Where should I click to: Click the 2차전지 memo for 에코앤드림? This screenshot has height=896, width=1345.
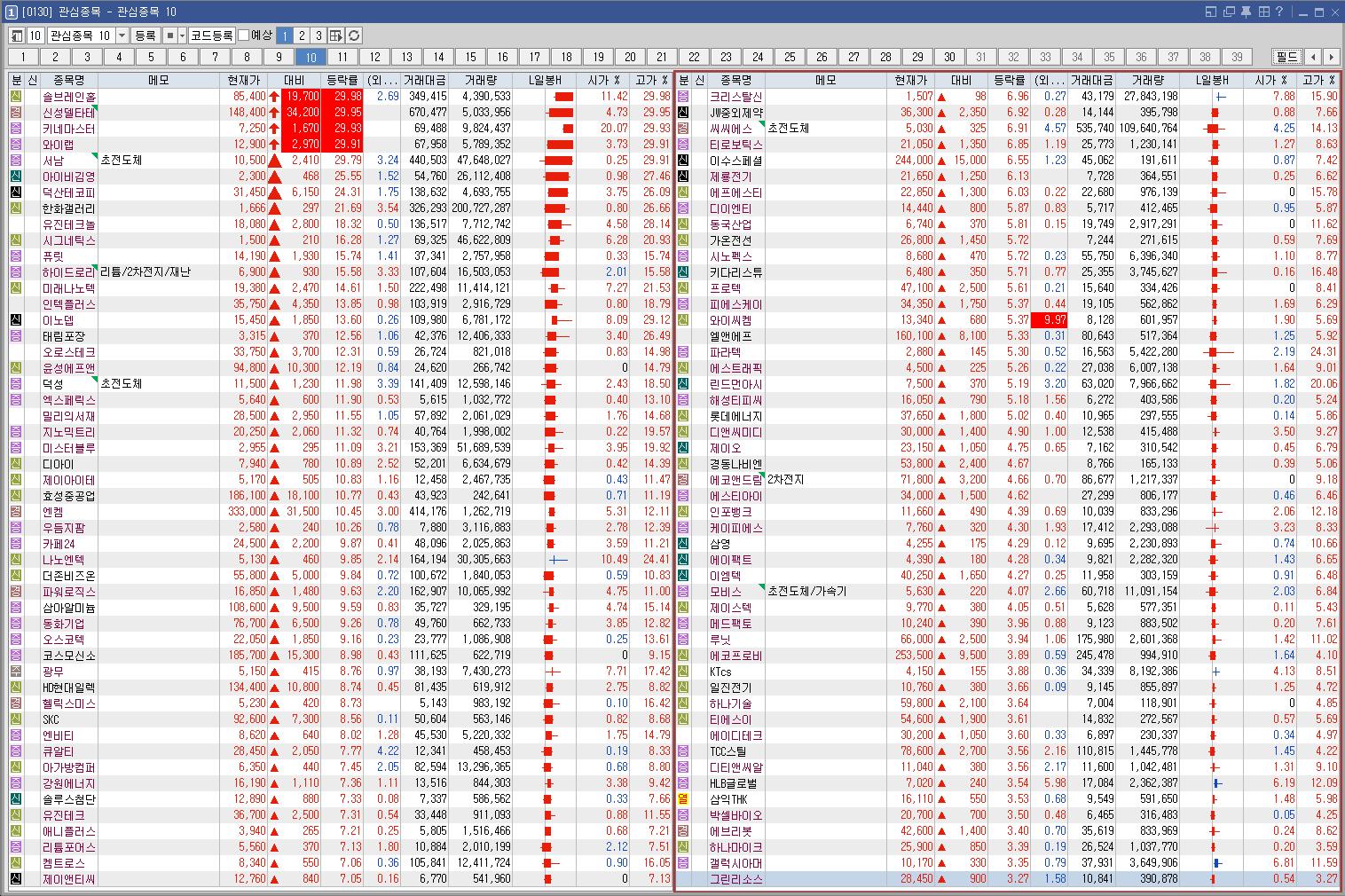tap(785, 480)
